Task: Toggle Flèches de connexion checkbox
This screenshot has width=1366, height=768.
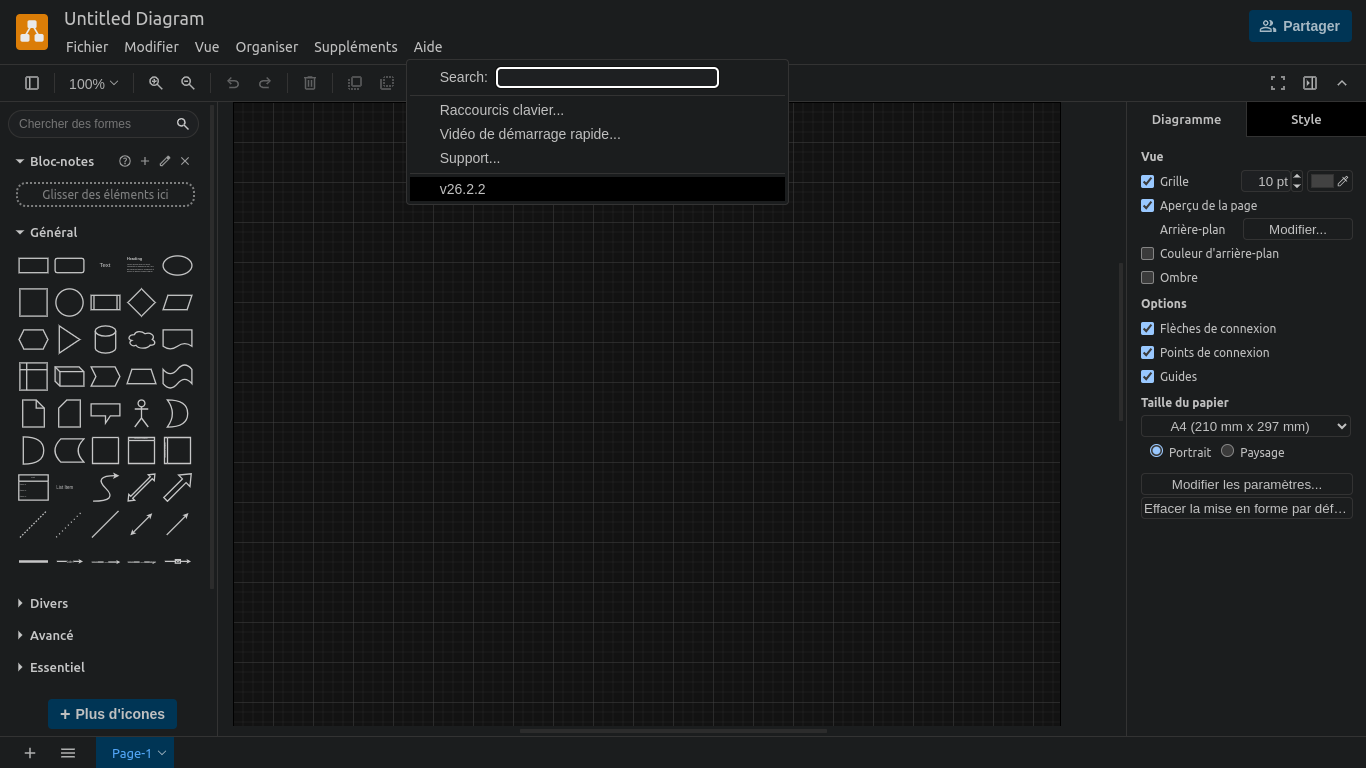Action: (x=1148, y=328)
